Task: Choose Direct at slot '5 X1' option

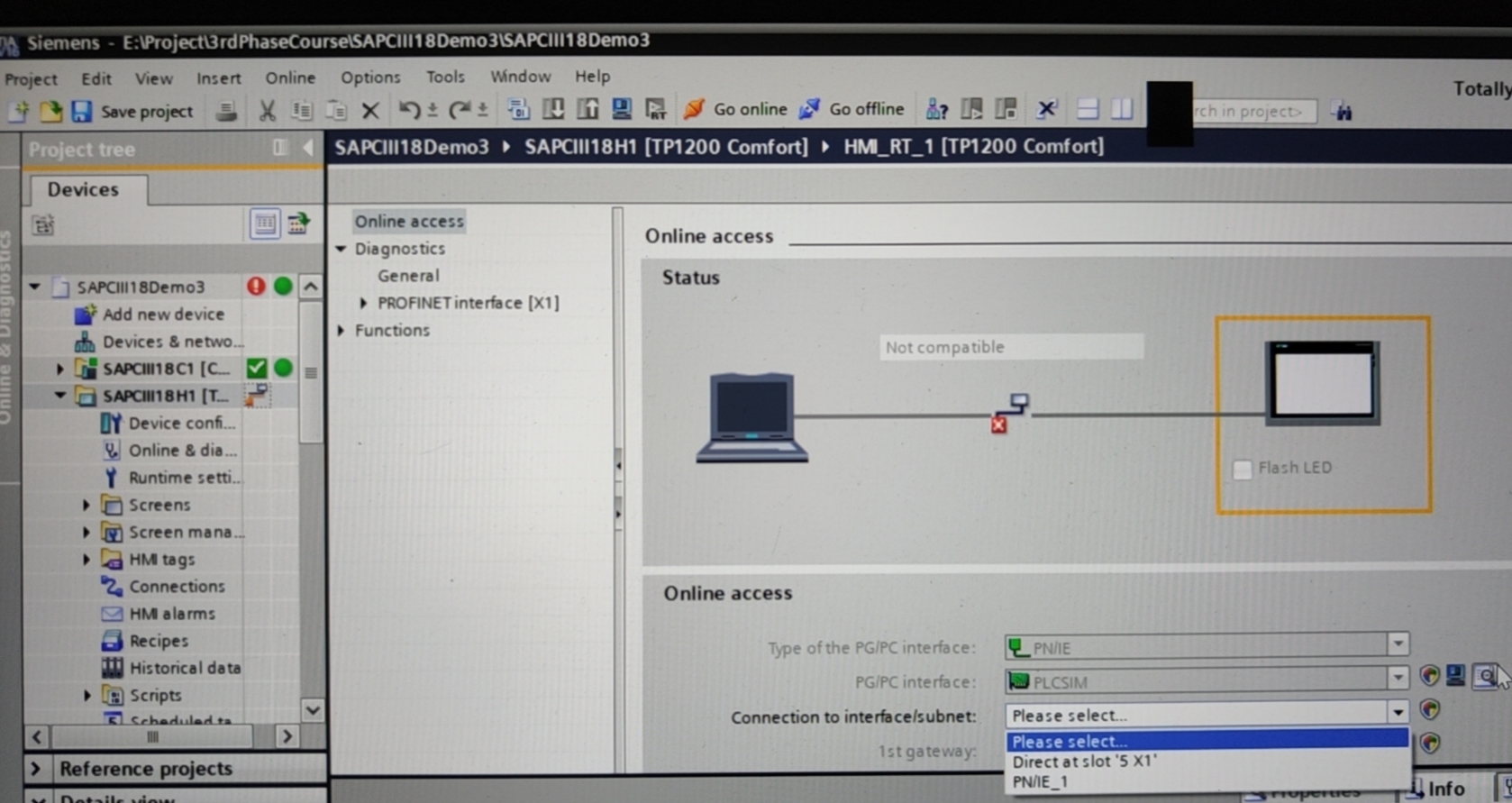Action: tap(1207, 762)
